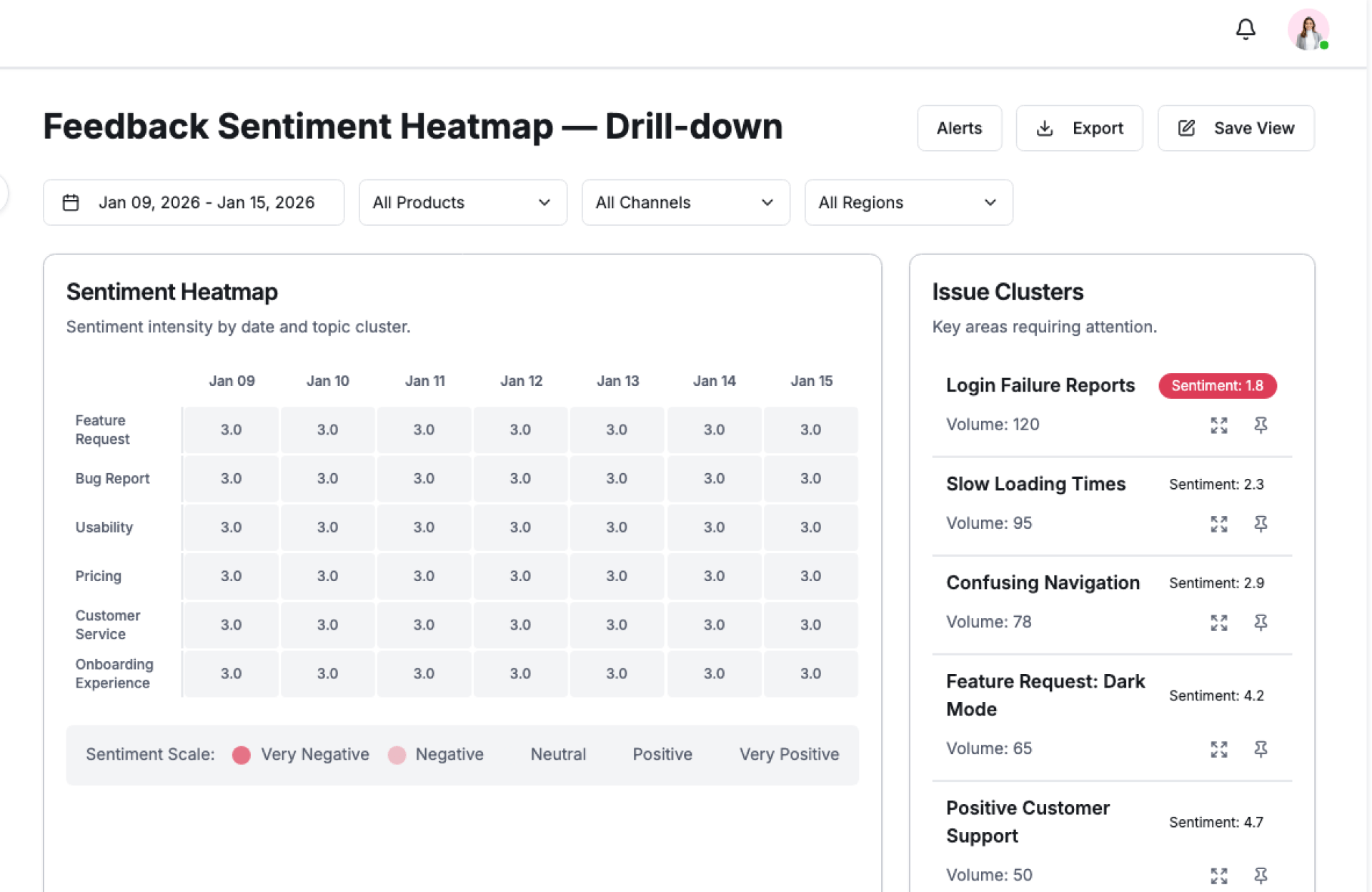Click the Save View button

point(1236,128)
